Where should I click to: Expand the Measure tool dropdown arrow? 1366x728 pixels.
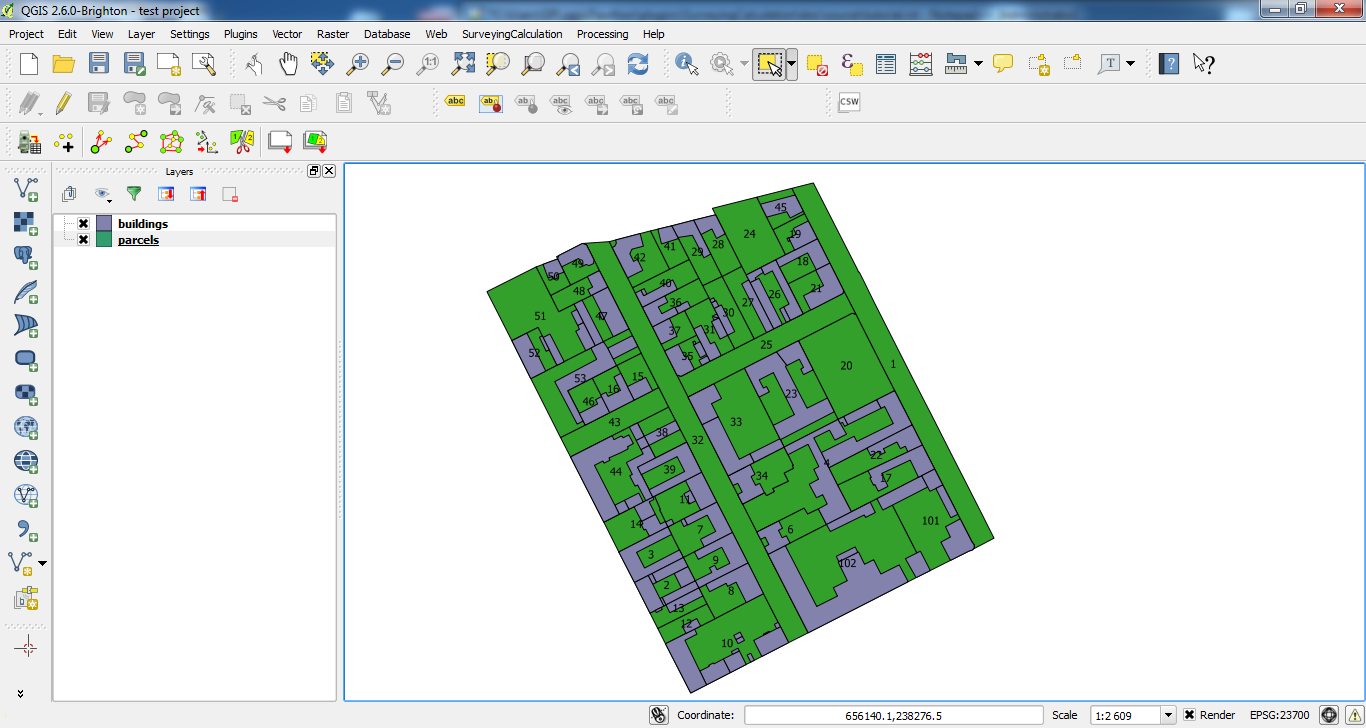[x=978, y=64]
